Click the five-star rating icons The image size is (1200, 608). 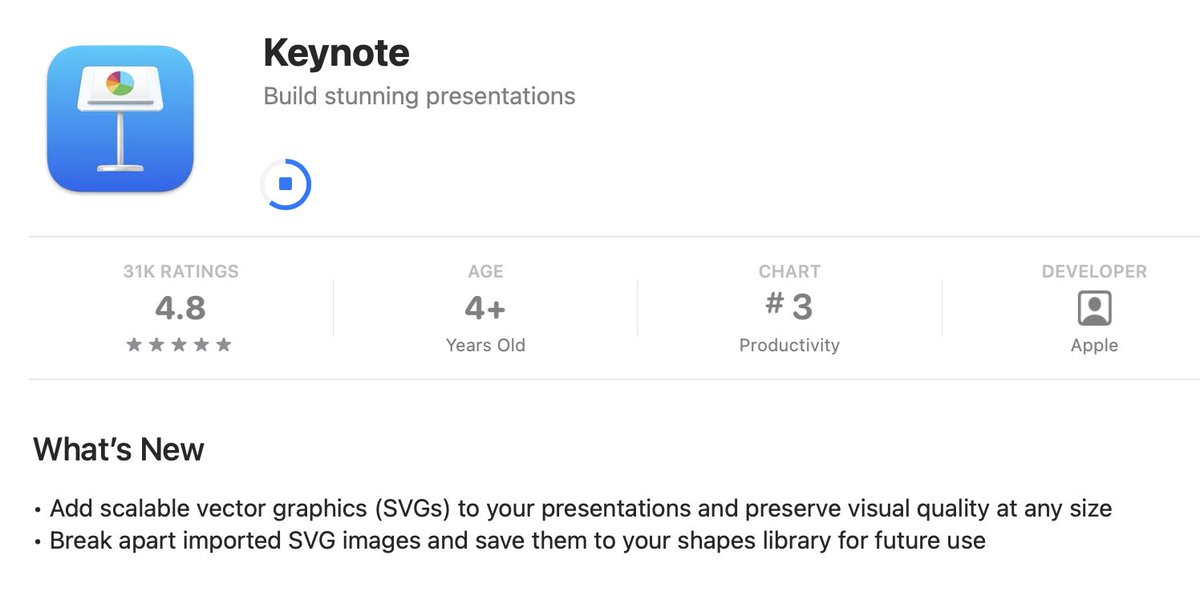[x=179, y=345]
